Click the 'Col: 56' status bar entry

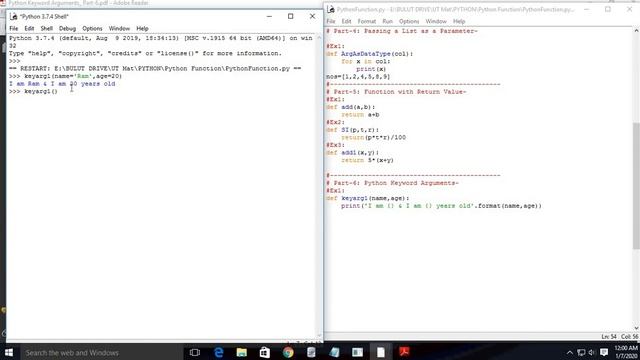pos(629,337)
